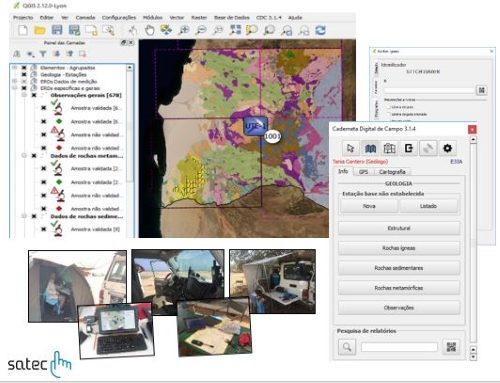500x383 pixels.
Task: Click the report search text field
Action: [x=399, y=347]
